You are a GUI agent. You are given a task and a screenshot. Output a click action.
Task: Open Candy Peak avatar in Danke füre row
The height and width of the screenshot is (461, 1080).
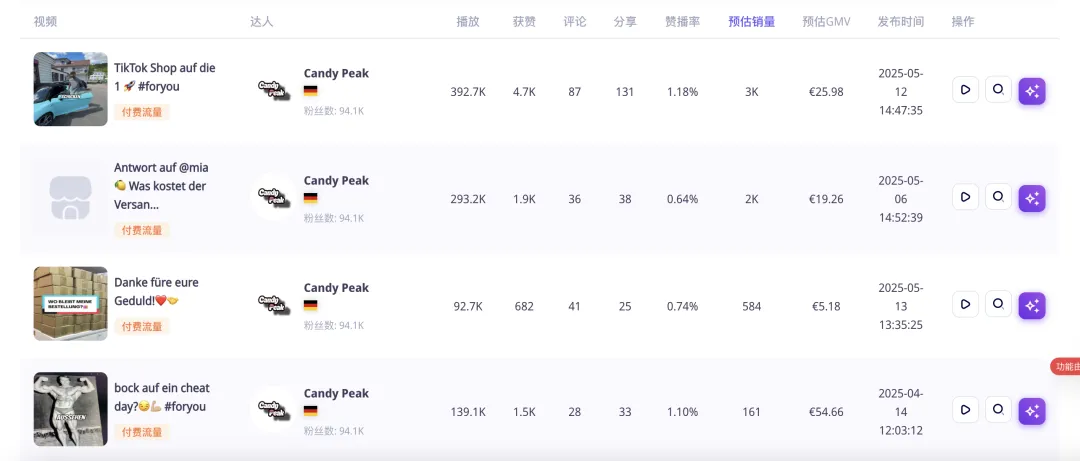click(273, 304)
